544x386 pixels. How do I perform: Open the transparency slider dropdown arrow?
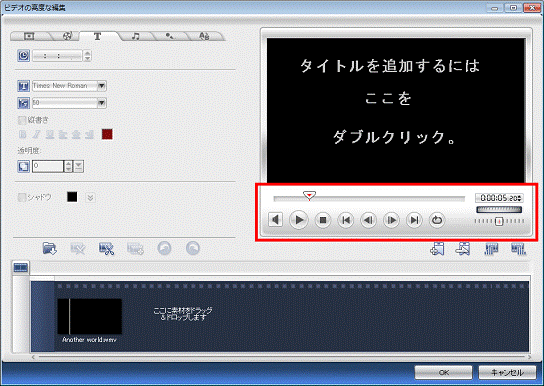[x=79, y=166]
